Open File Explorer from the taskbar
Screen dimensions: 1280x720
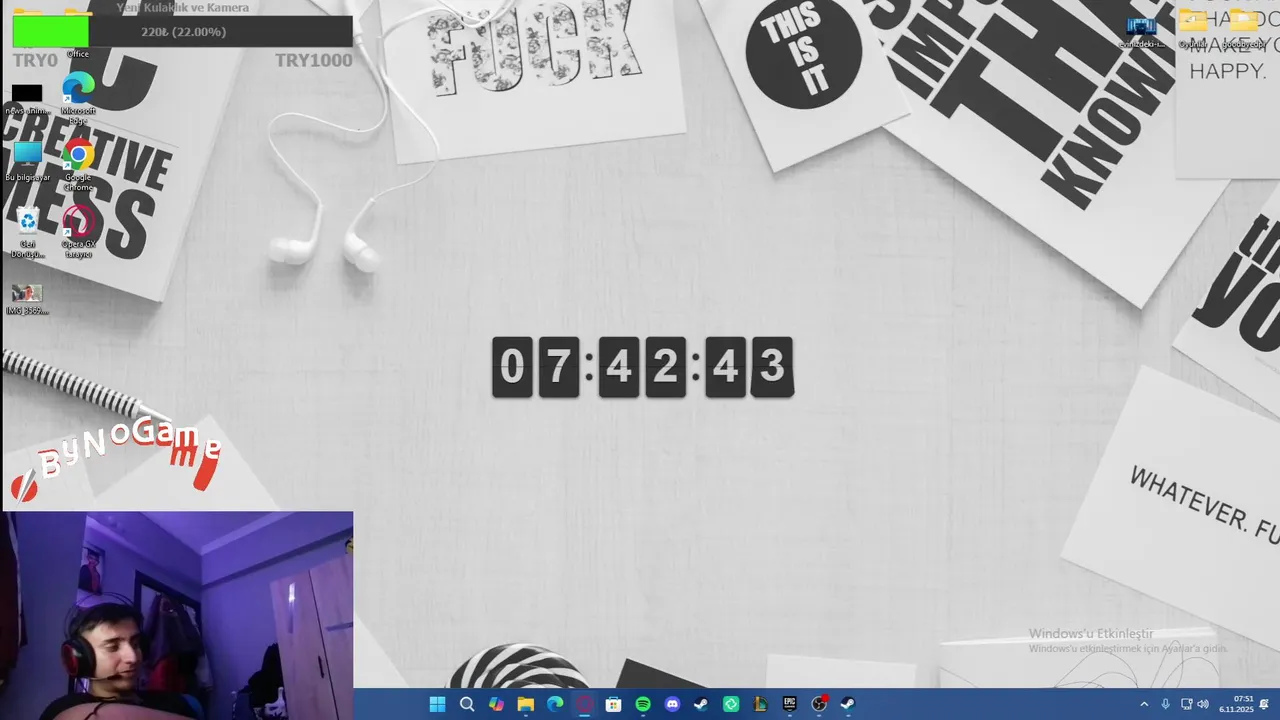pyautogui.click(x=526, y=704)
